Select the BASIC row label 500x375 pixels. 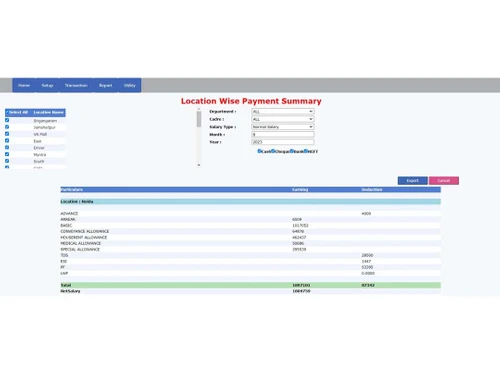point(66,225)
